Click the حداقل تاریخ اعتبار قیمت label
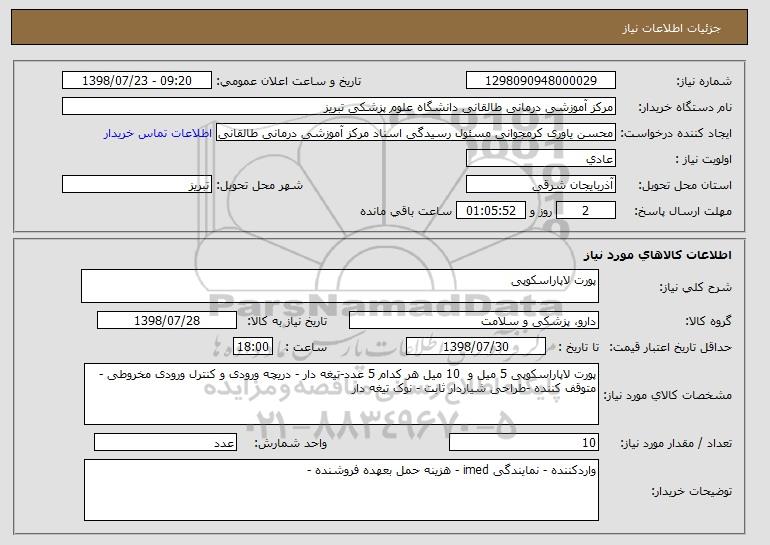770x545 pixels. (x=670, y=348)
